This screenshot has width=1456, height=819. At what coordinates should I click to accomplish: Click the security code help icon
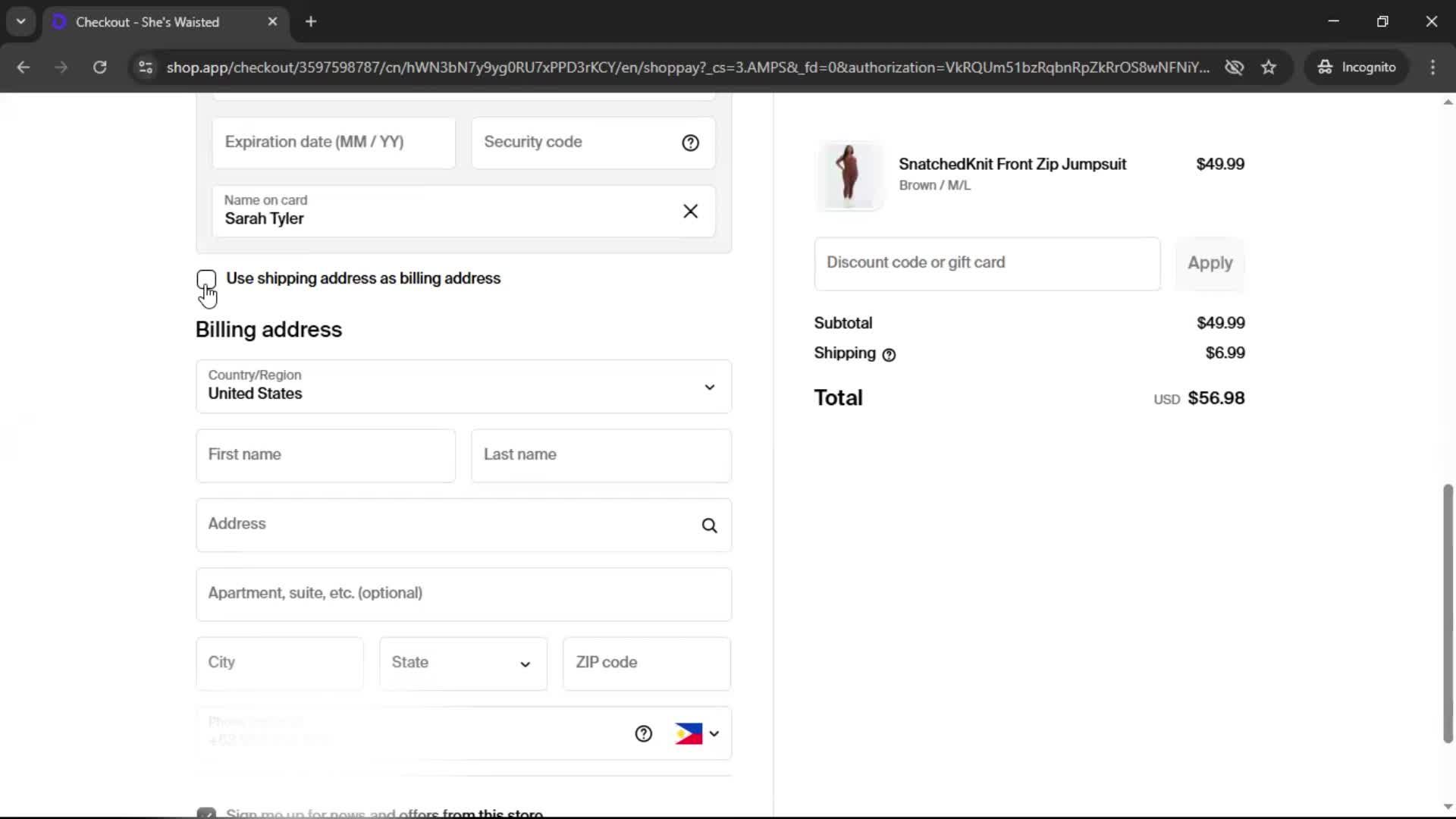tap(690, 143)
